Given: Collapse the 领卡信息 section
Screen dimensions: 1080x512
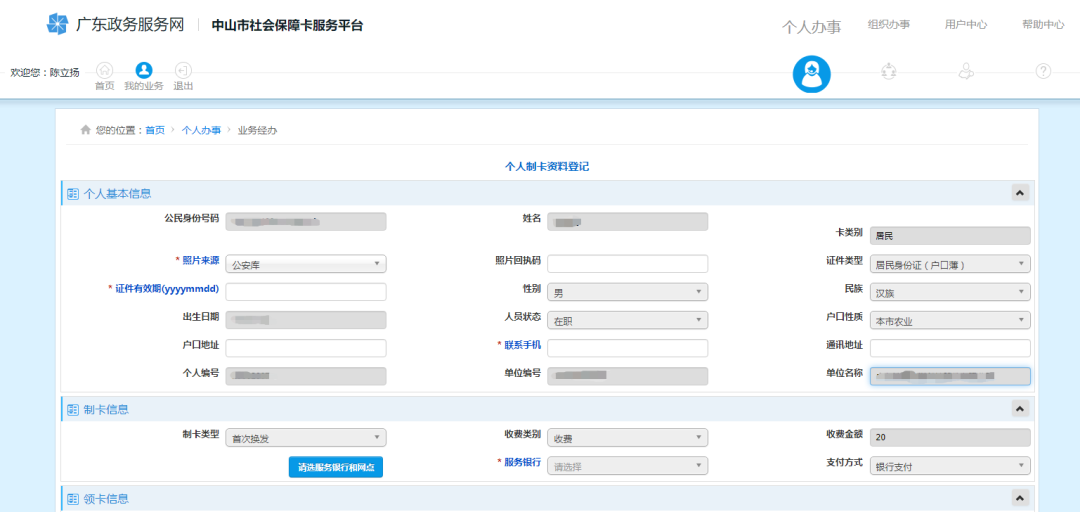Looking at the screenshot, I should point(1019,498).
